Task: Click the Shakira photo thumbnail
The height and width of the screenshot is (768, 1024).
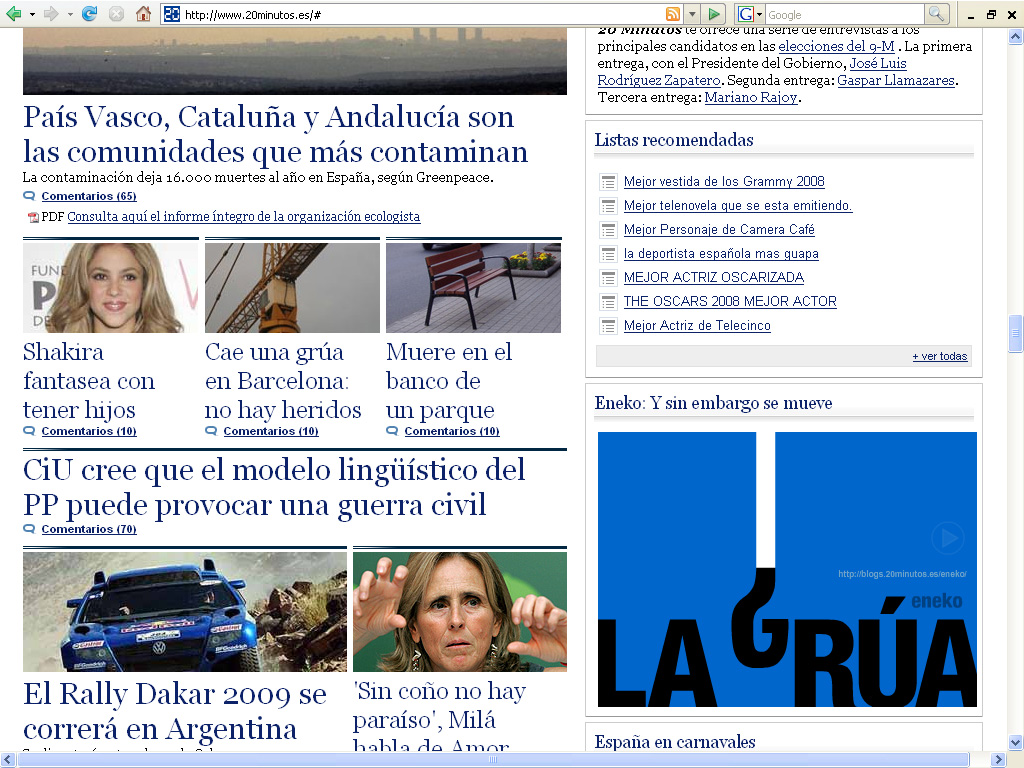Action: click(110, 288)
